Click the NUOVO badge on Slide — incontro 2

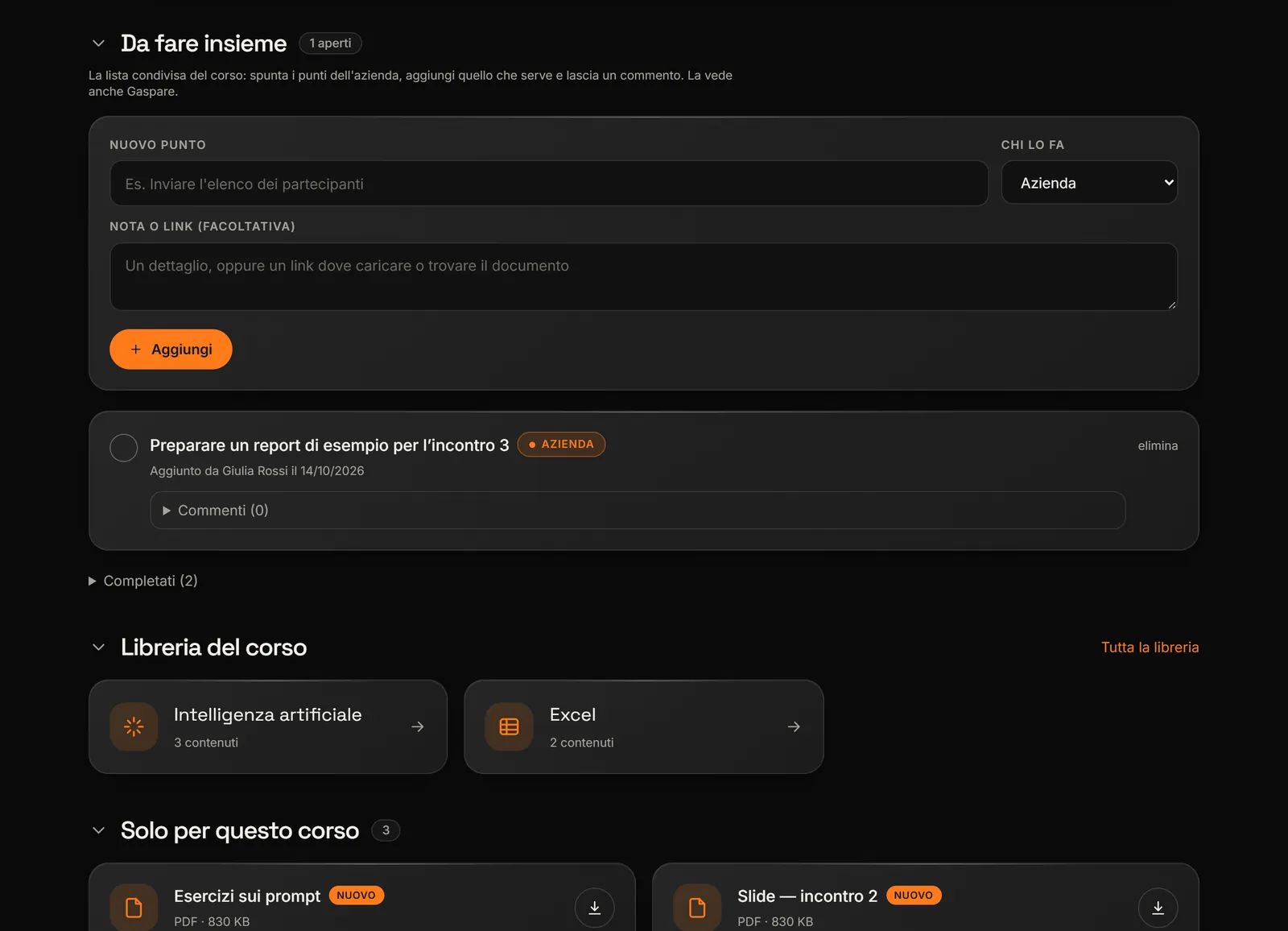[914, 896]
